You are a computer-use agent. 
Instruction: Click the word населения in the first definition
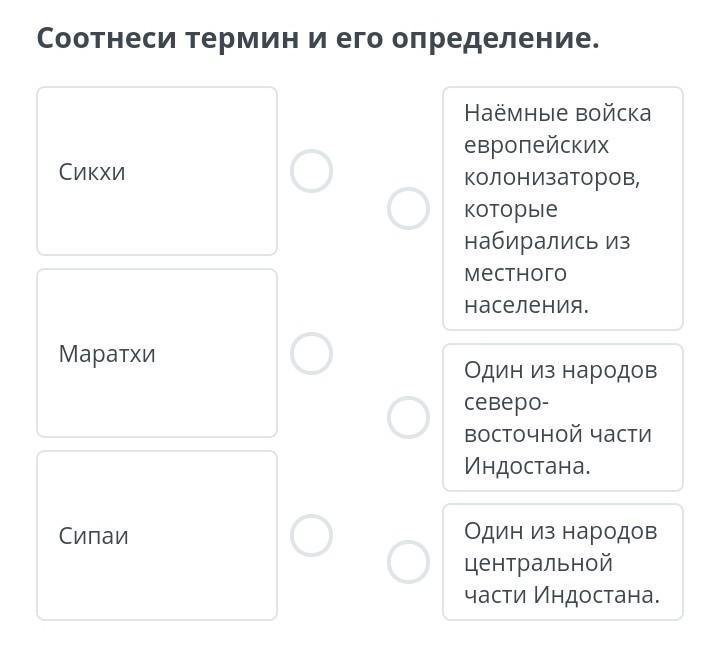pos(526,305)
